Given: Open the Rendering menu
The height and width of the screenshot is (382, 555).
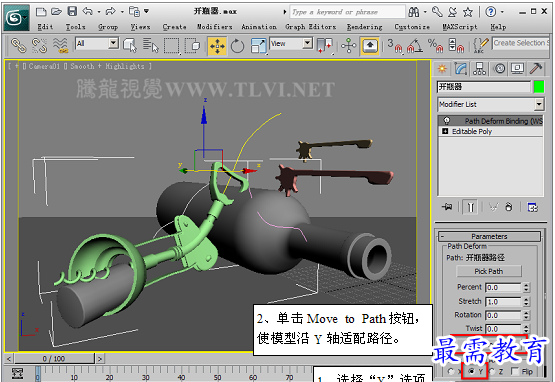Looking at the screenshot, I should pyautogui.click(x=365, y=27).
